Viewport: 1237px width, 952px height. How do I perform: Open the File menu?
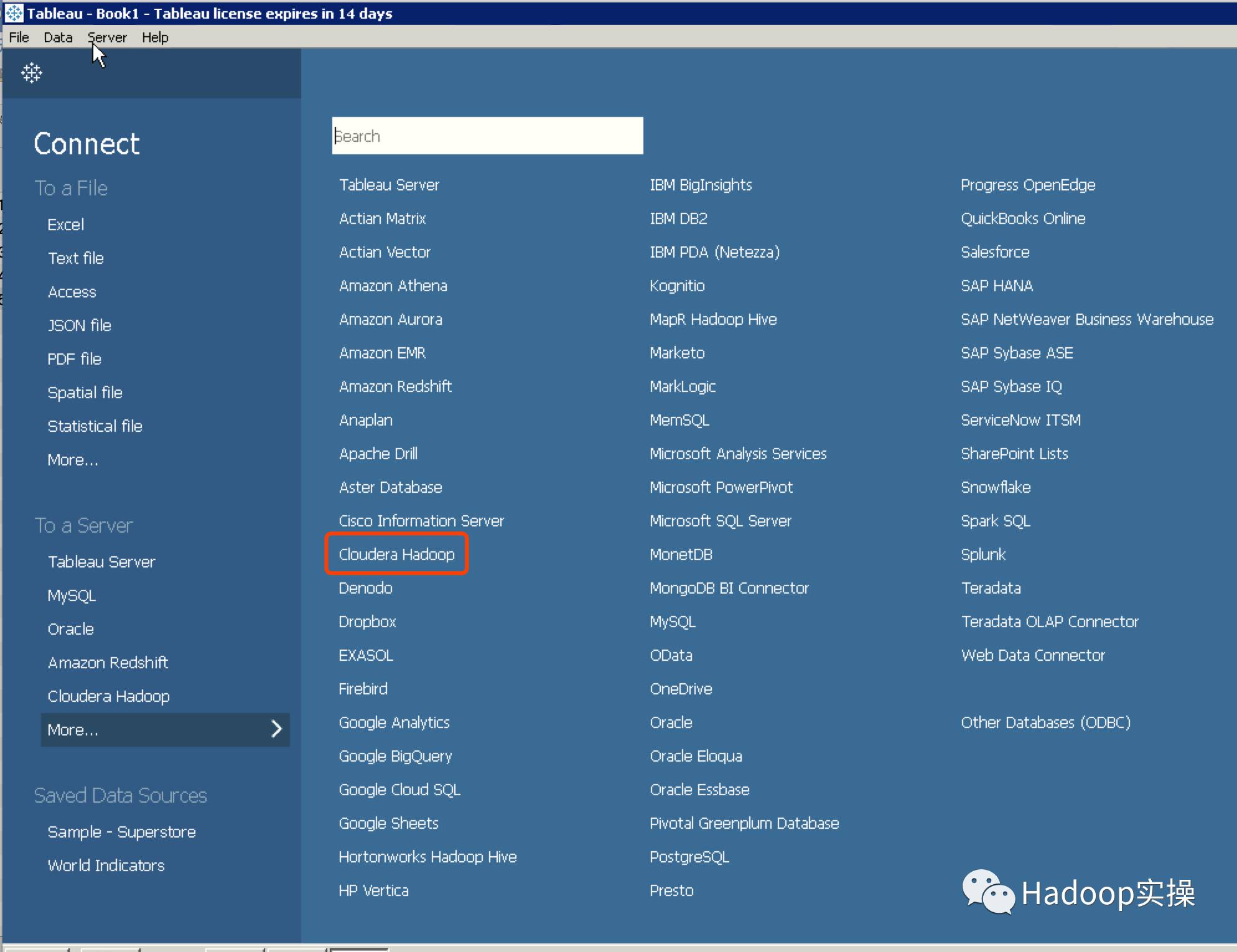[x=19, y=37]
